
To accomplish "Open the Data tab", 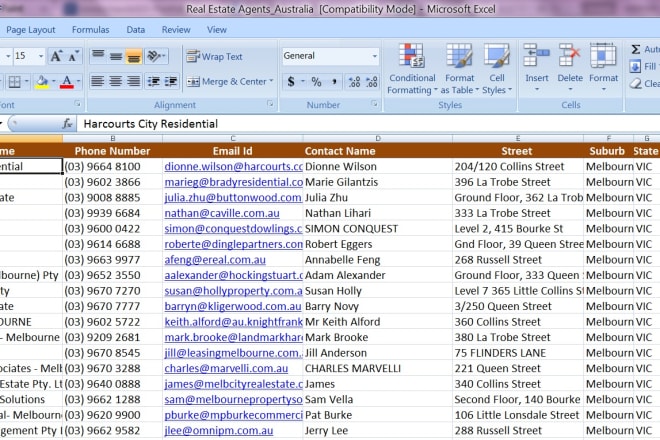I will (136, 30).
